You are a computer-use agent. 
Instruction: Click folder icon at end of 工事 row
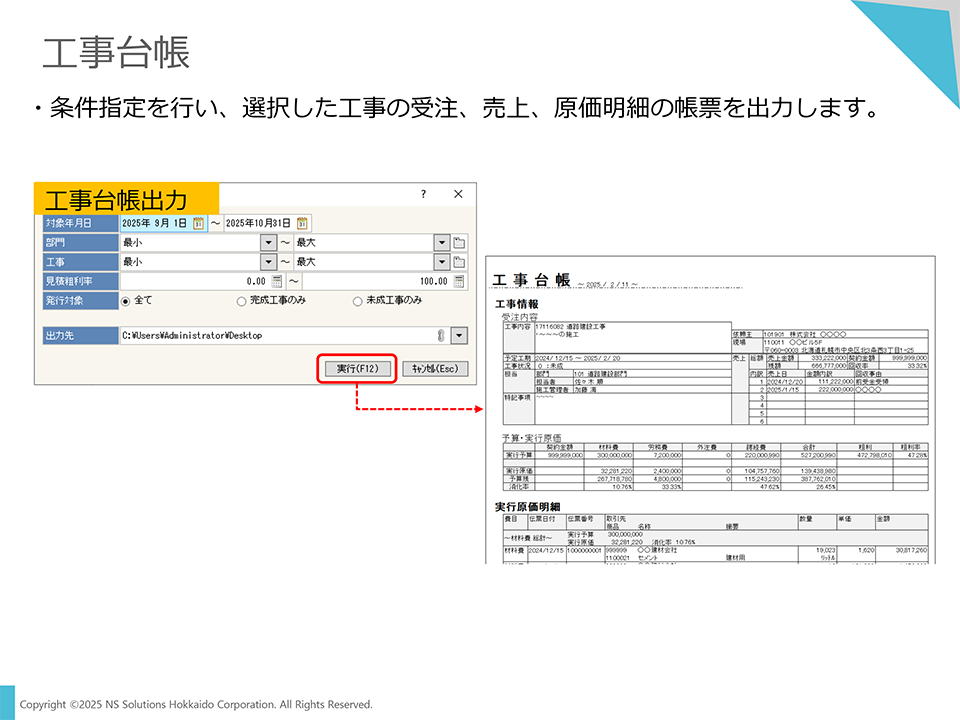460,262
